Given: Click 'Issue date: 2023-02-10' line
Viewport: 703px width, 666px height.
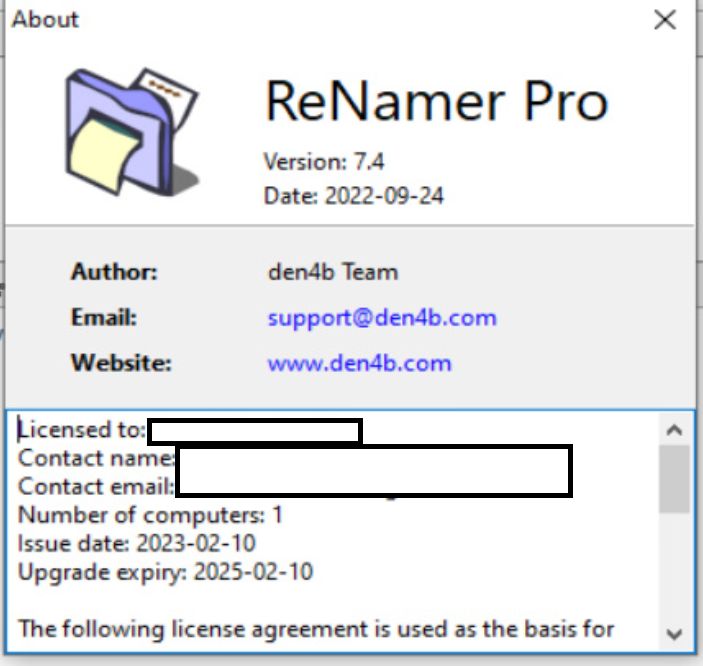Looking at the screenshot, I should pyautogui.click(x=136, y=544).
